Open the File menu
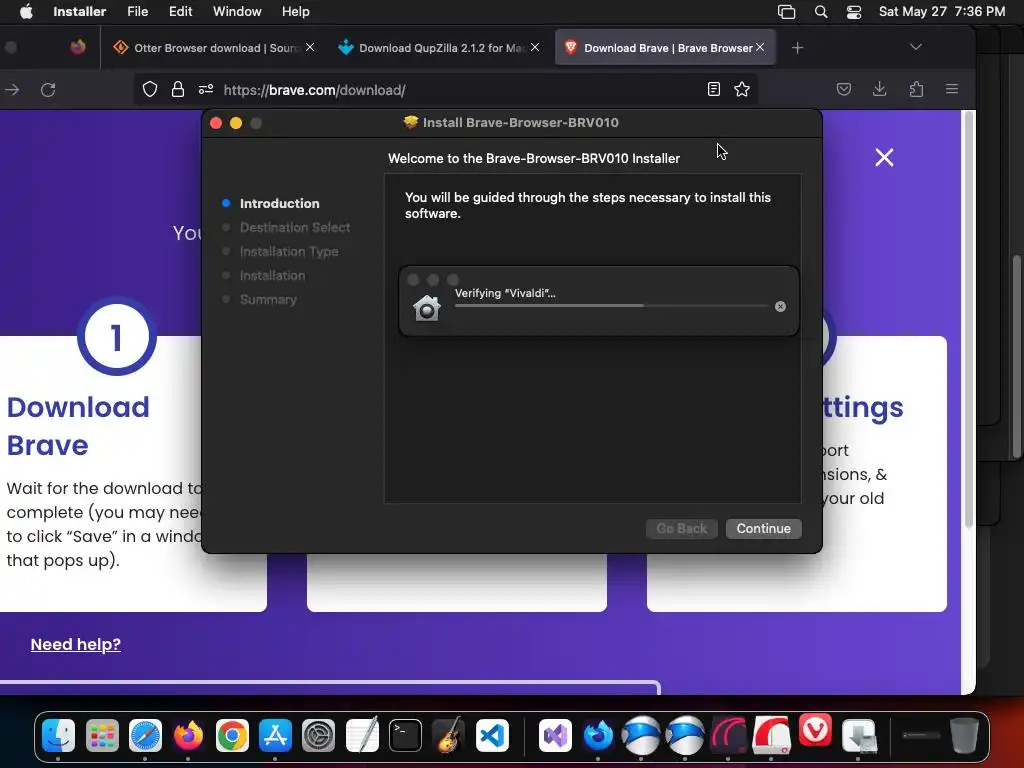The image size is (1024, 768). 137,12
